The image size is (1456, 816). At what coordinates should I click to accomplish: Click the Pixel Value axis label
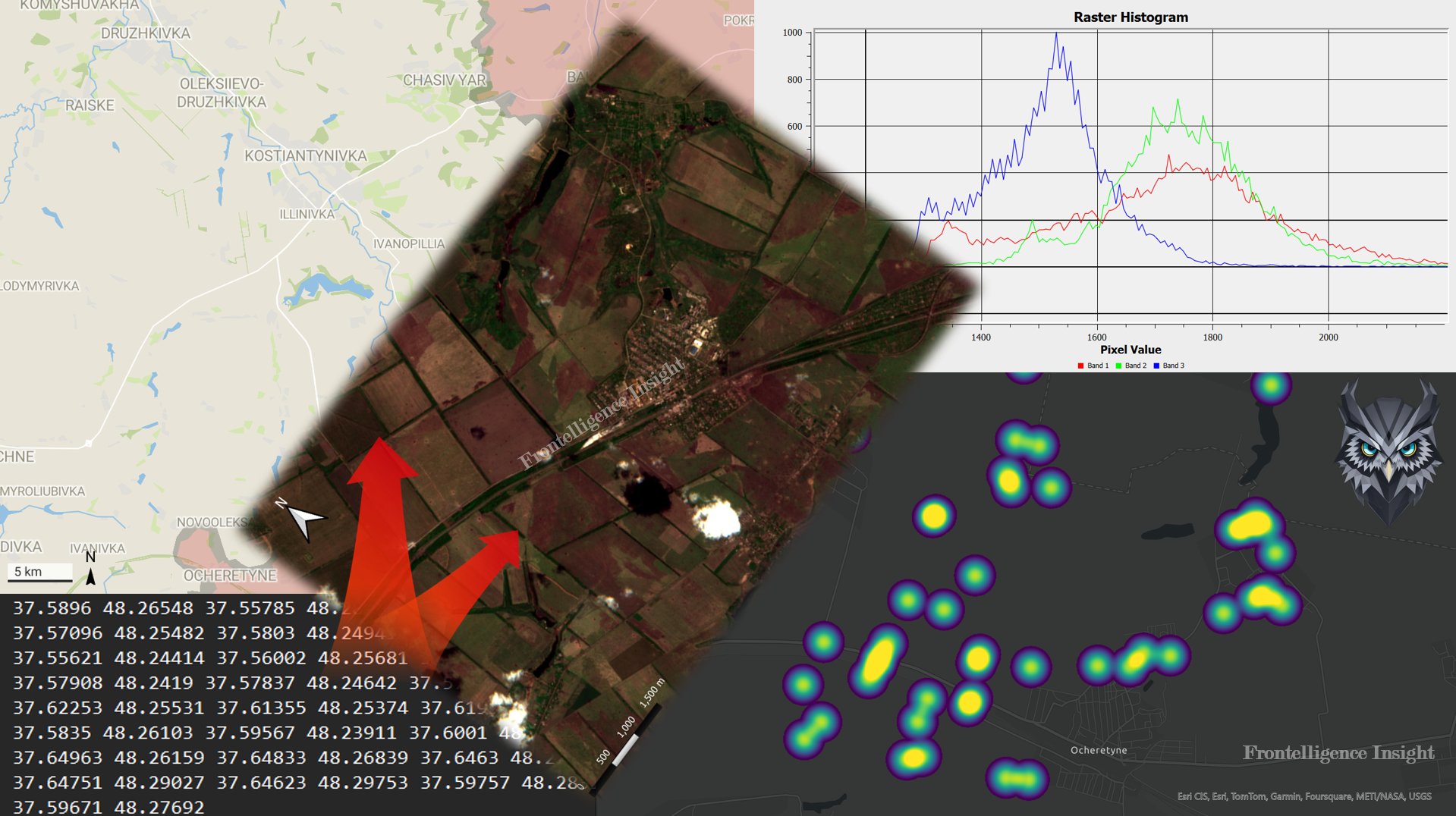[x=1130, y=350]
